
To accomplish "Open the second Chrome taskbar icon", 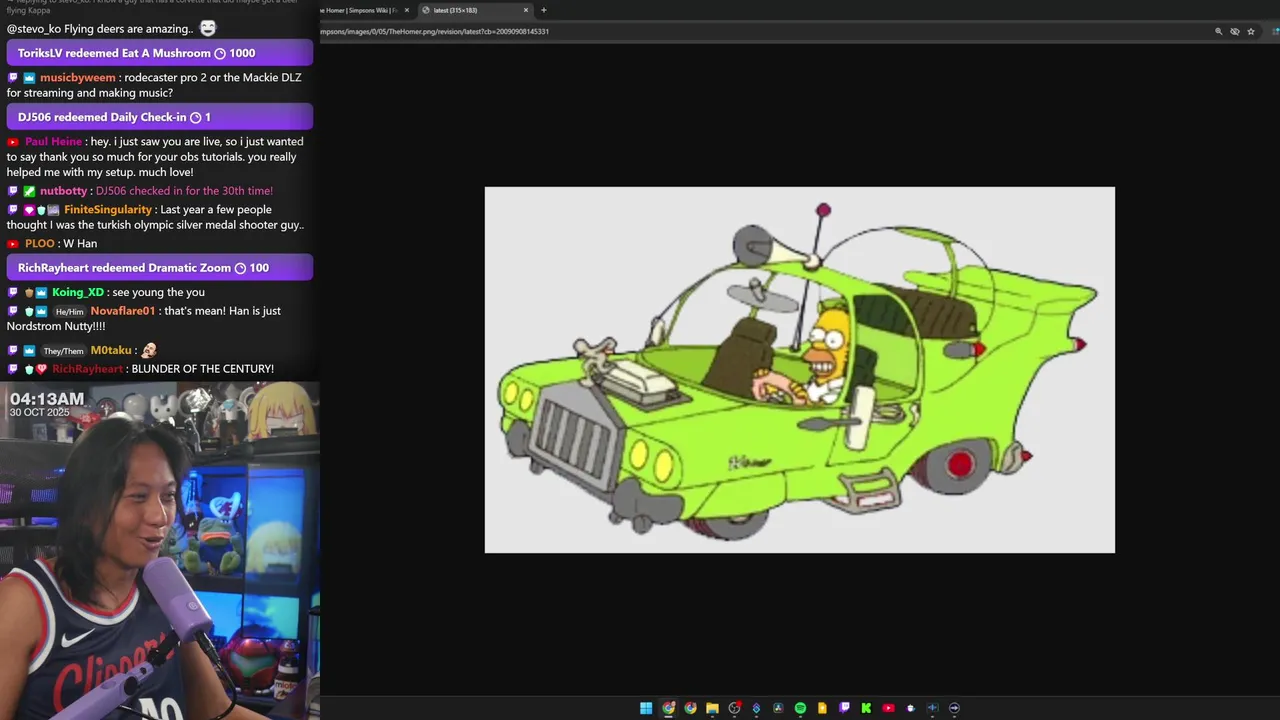I will click(690, 708).
